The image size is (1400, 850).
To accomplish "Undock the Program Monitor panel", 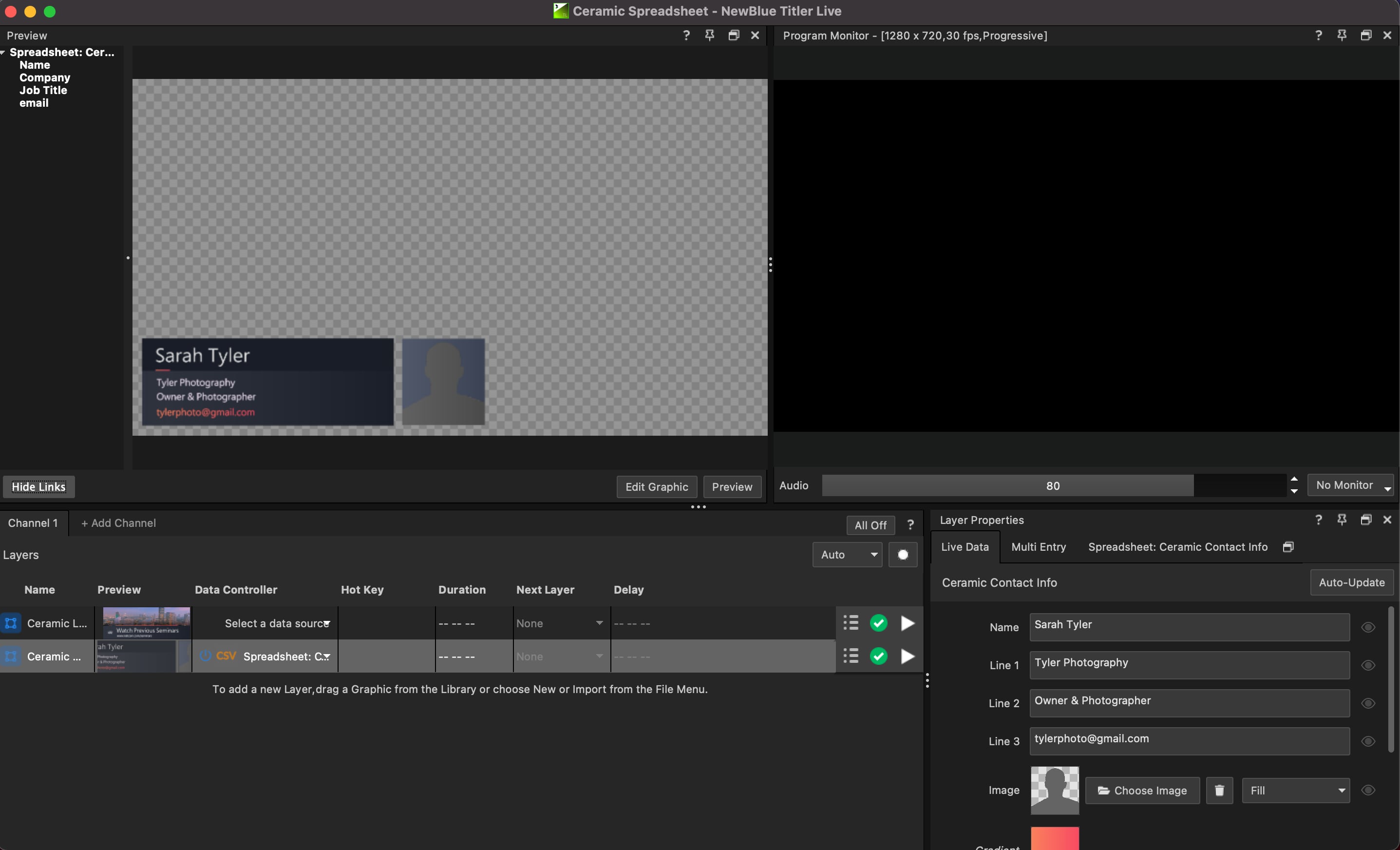I will pos(1366,35).
